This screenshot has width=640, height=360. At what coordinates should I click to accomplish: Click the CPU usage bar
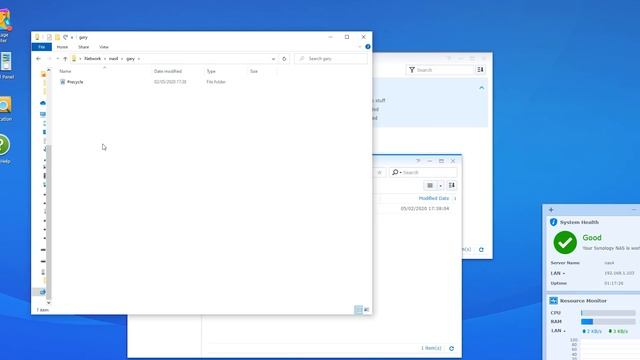click(x=608, y=313)
